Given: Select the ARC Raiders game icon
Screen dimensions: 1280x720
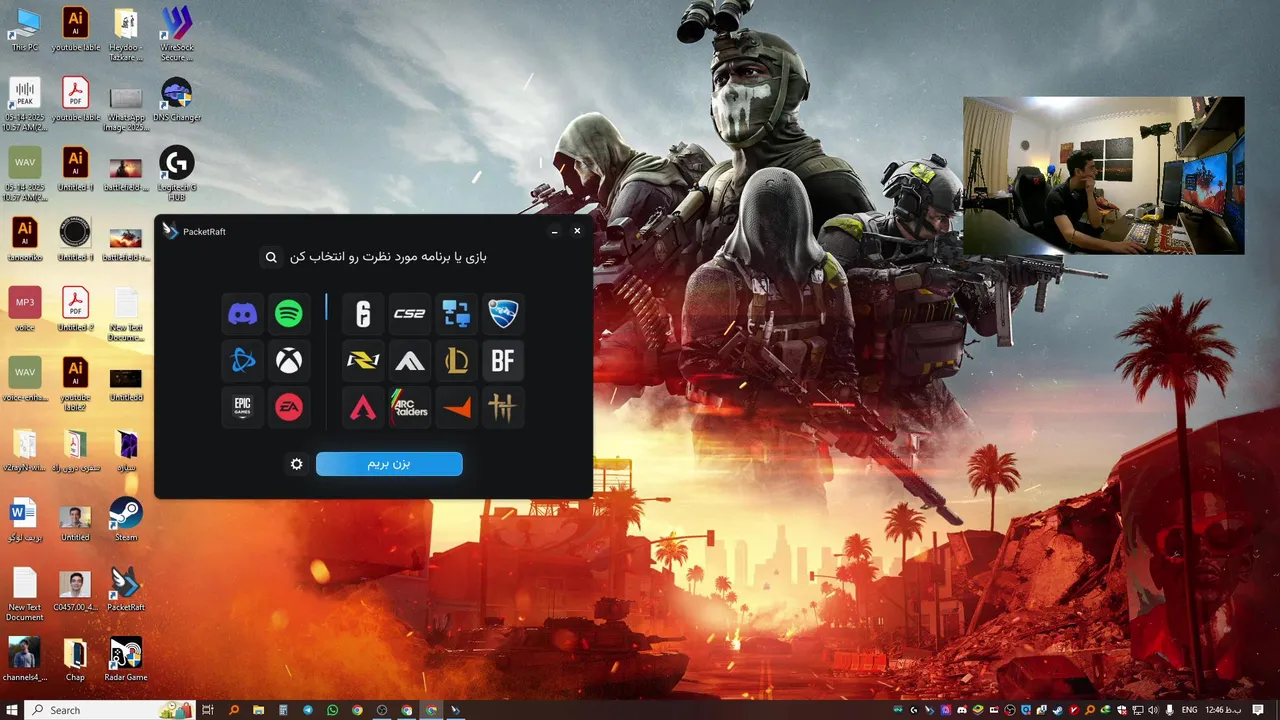Looking at the screenshot, I should tap(410, 407).
